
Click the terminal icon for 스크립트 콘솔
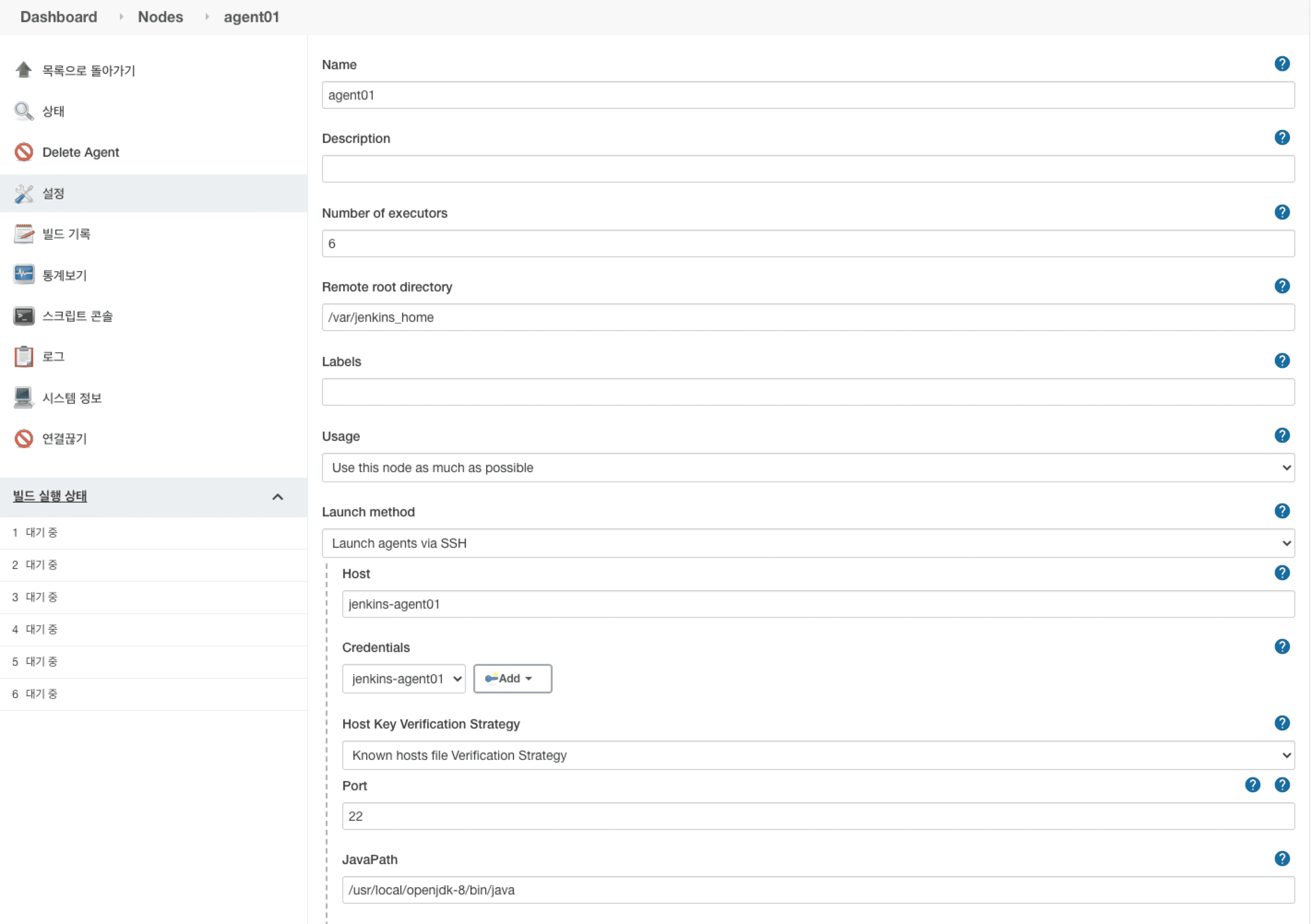pyautogui.click(x=24, y=316)
